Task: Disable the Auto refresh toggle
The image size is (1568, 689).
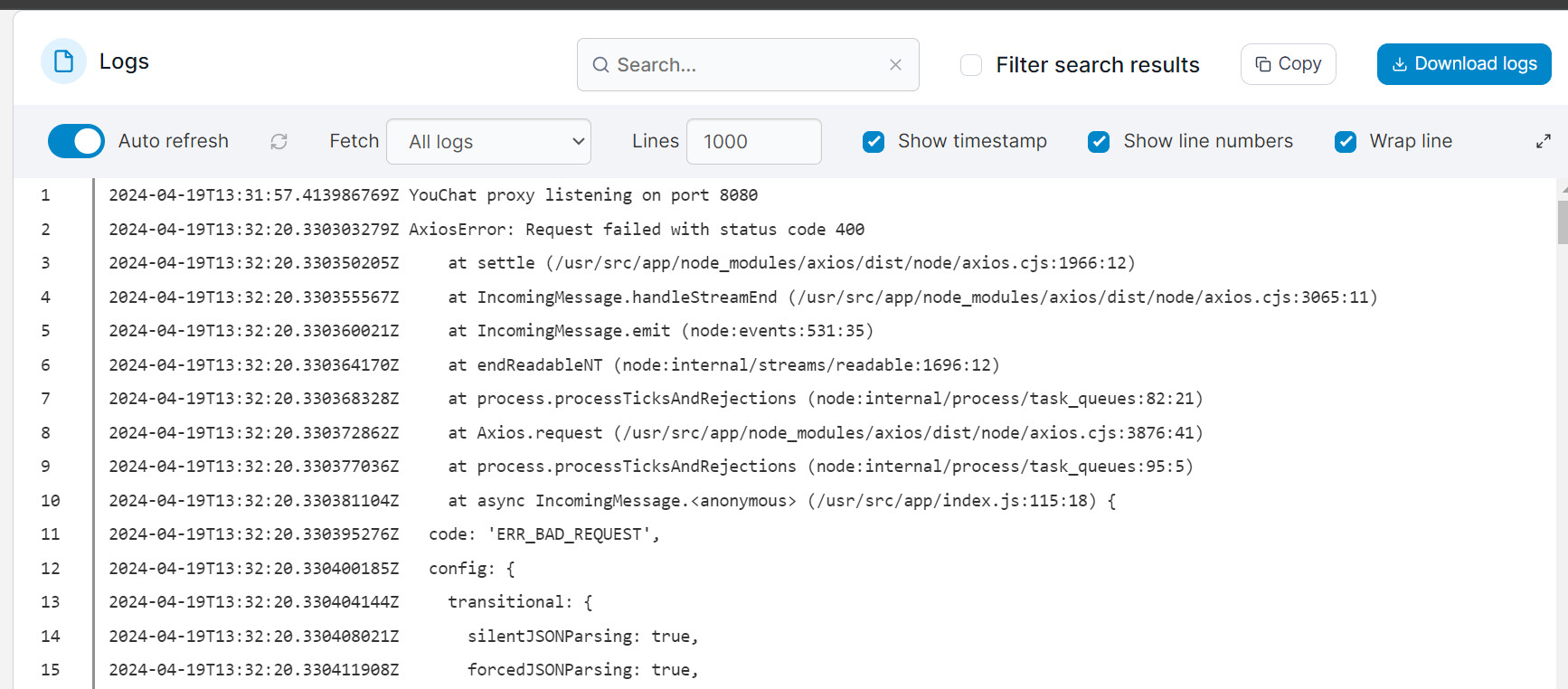Action: click(x=76, y=141)
